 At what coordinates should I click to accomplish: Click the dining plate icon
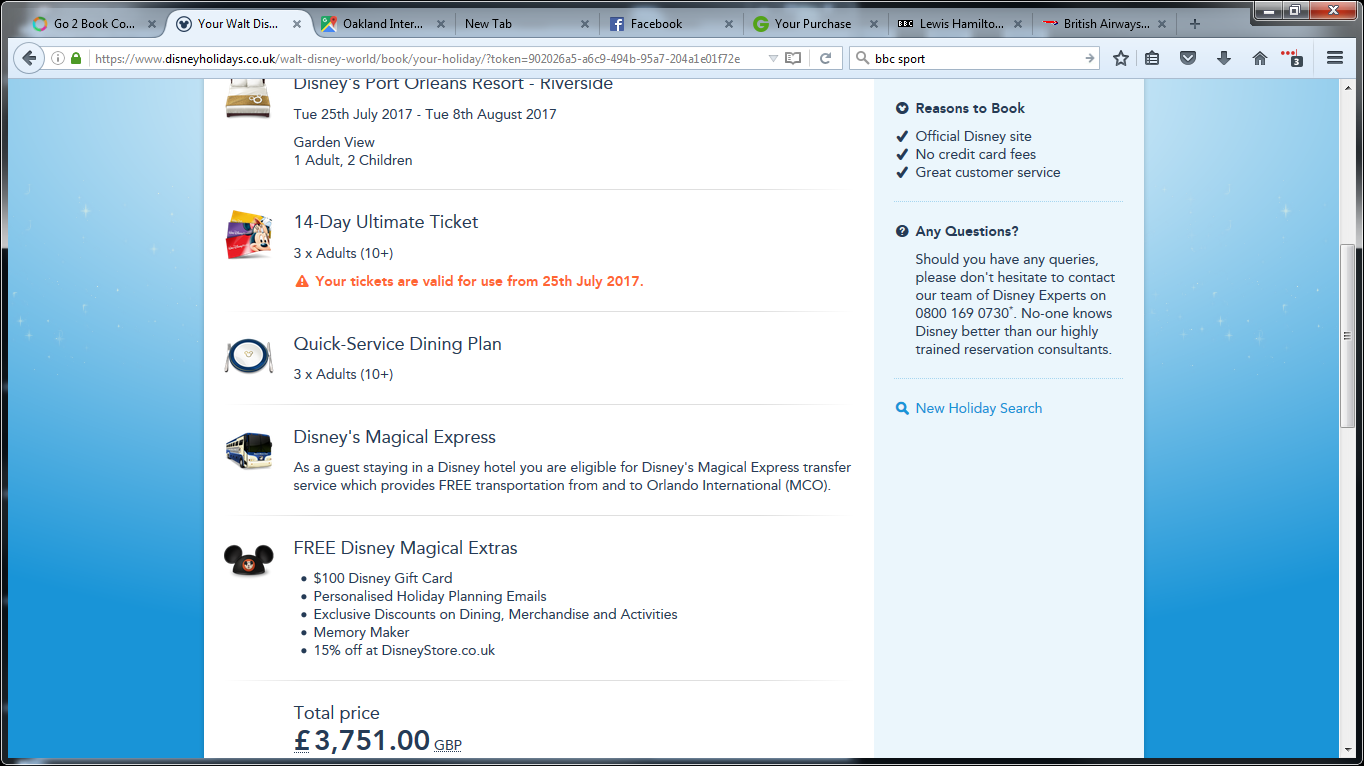(248, 356)
